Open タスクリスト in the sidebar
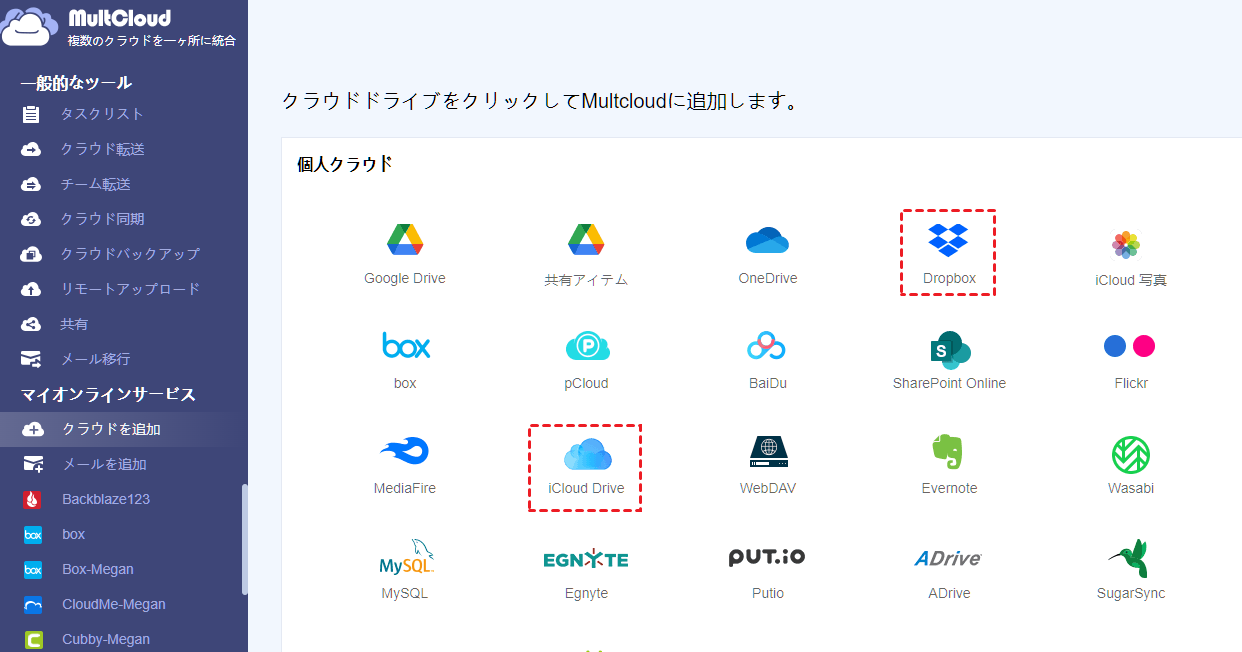The height and width of the screenshot is (652, 1242). 102,114
